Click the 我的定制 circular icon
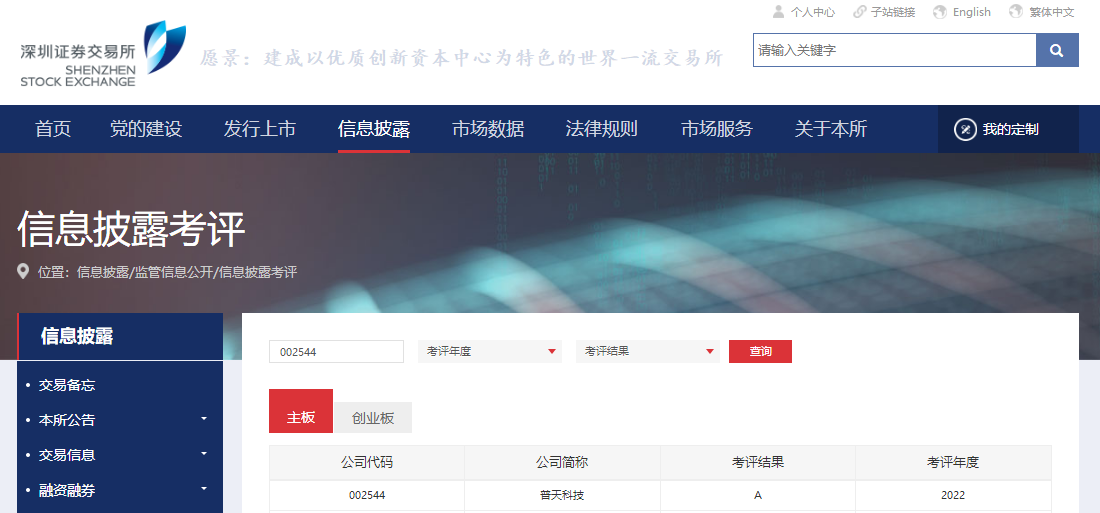Screen dimensions: 1100x513 pos(965,129)
